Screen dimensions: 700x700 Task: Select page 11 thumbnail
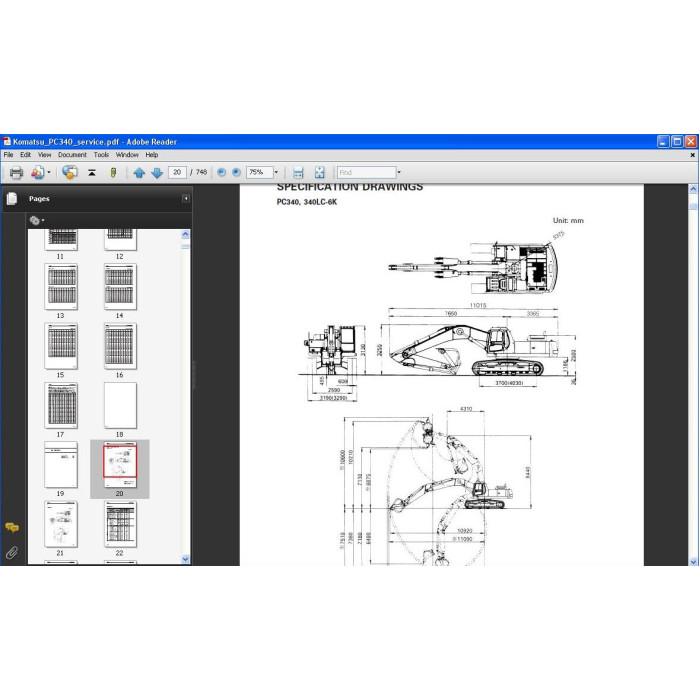click(x=61, y=240)
